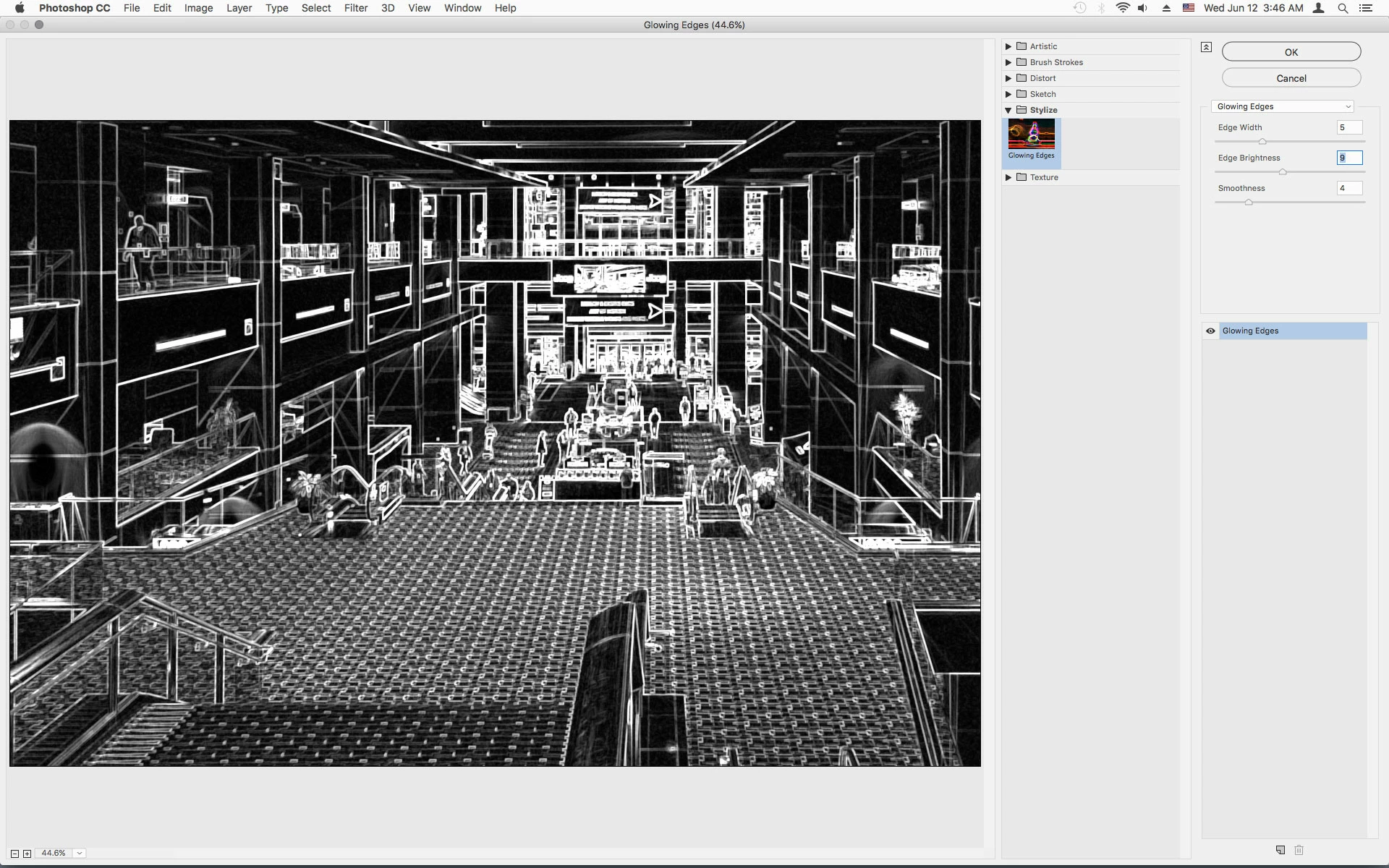Hide the Glowing Edges effect layer
Image resolution: width=1389 pixels, height=868 pixels.
pos(1210,331)
